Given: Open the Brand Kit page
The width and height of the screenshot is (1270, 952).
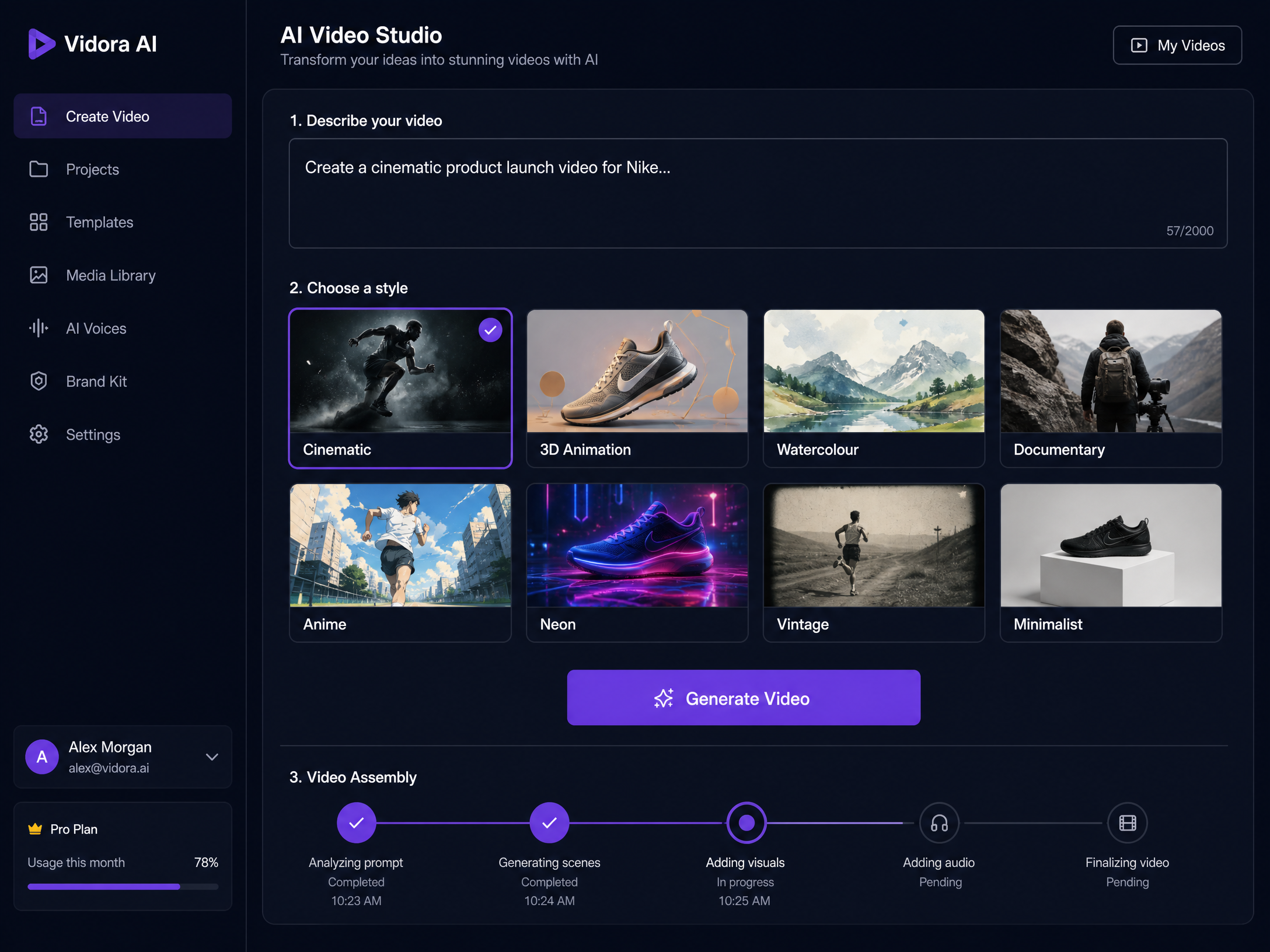Looking at the screenshot, I should (x=123, y=381).
